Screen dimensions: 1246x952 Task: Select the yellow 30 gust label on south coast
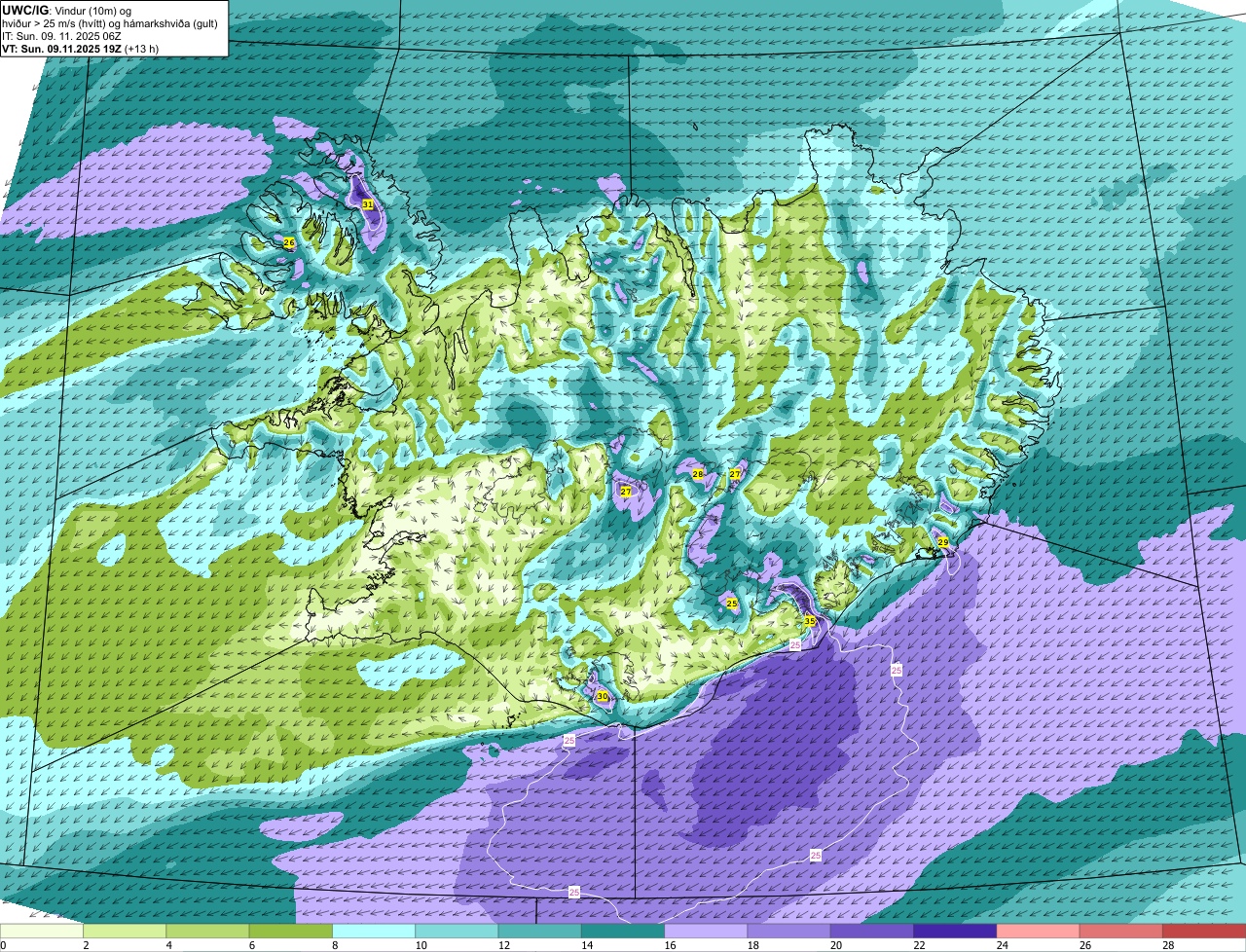coord(602,696)
